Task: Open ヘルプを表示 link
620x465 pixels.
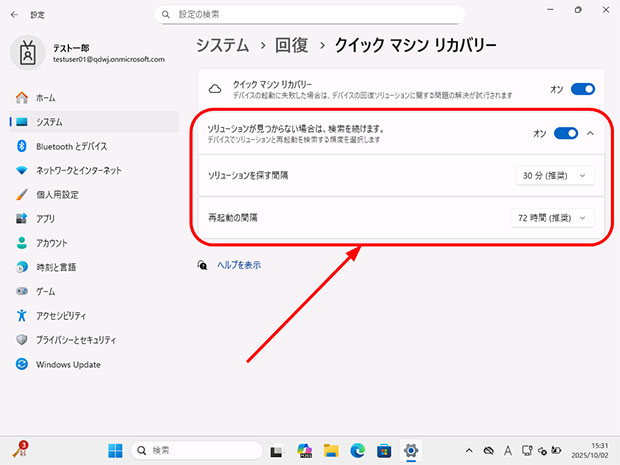Action: [239, 265]
